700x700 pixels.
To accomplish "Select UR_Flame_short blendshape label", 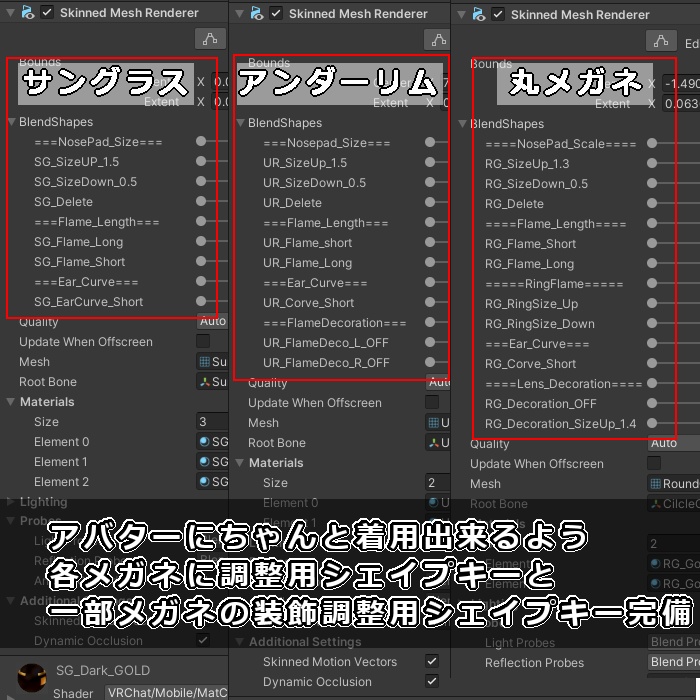I will coord(307,243).
